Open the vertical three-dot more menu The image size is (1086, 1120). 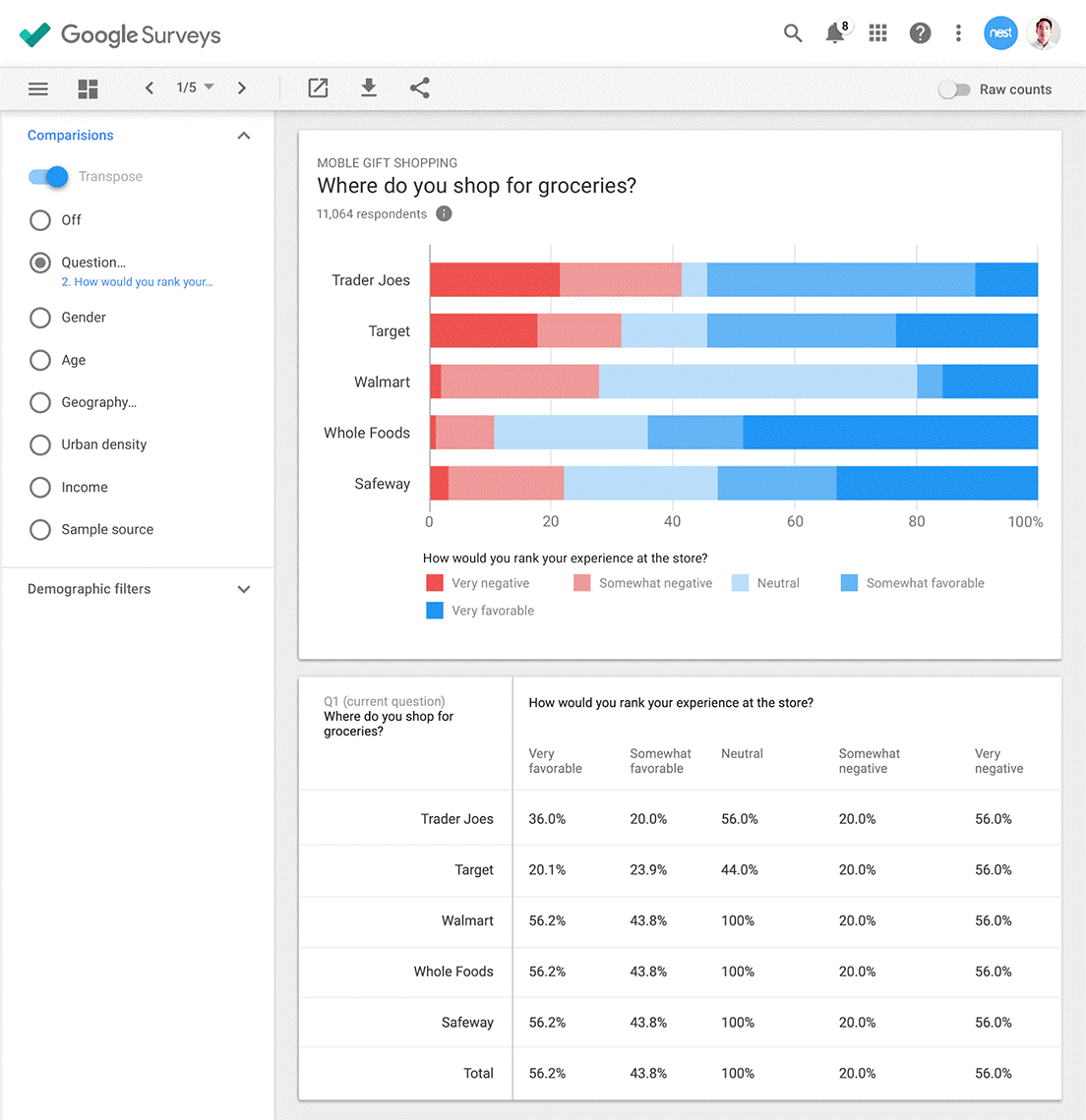pyautogui.click(x=958, y=32)
